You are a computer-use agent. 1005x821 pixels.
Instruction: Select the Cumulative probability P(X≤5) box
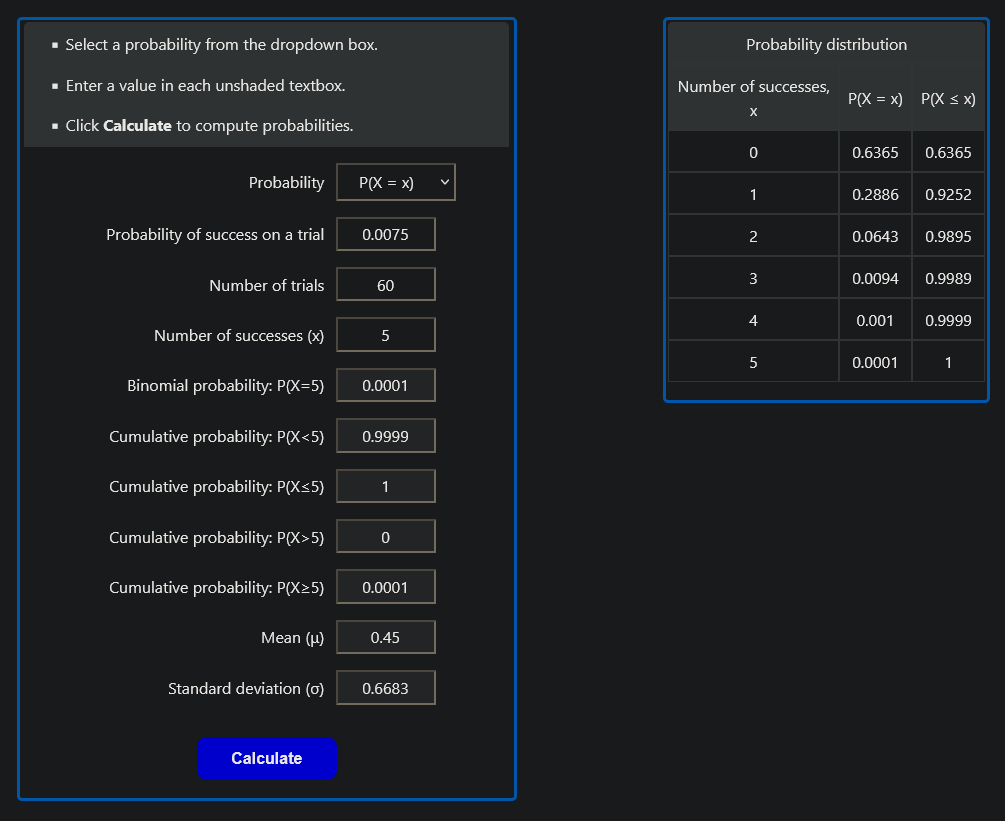(x=385, y=486)
